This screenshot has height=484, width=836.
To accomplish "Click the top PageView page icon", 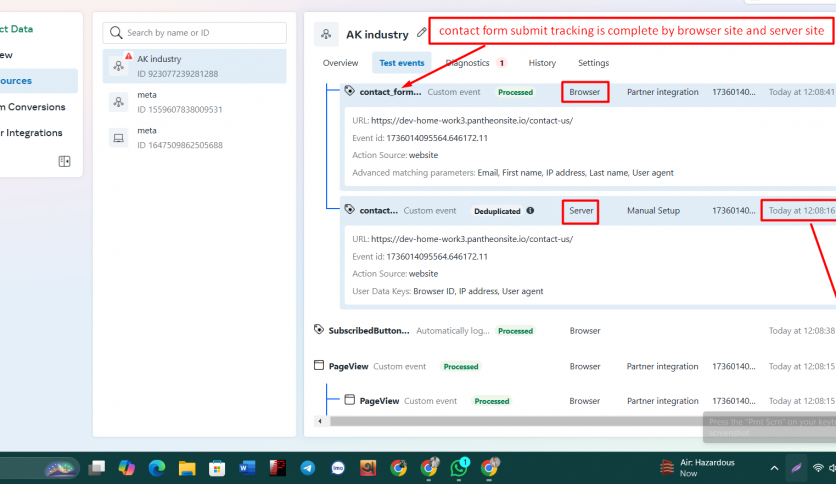I will [319, 365].
